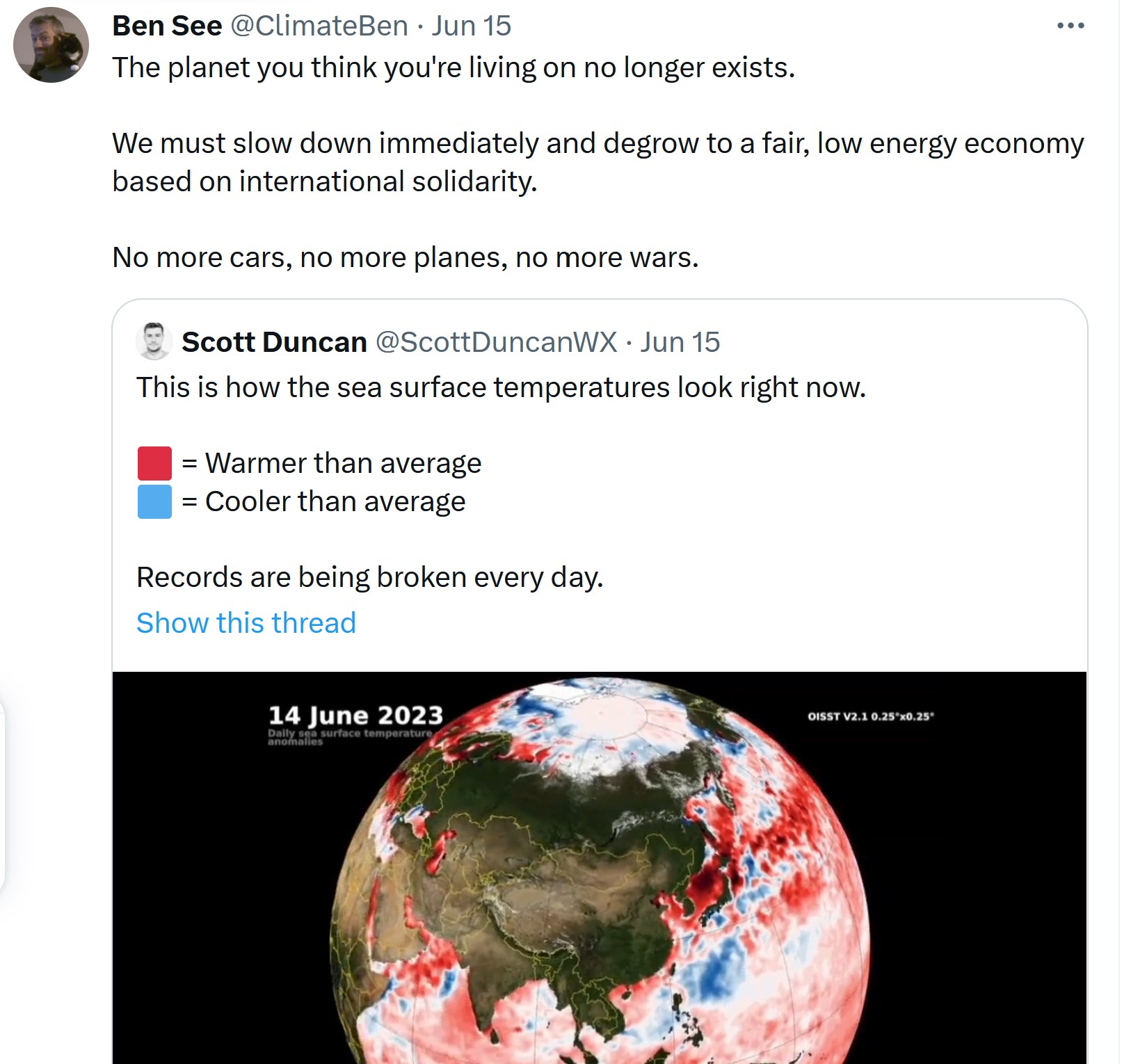The width and height of the screenshot is (1131, 1064).
Task: Click the red square emoji
Action: (x=154, y=463)
